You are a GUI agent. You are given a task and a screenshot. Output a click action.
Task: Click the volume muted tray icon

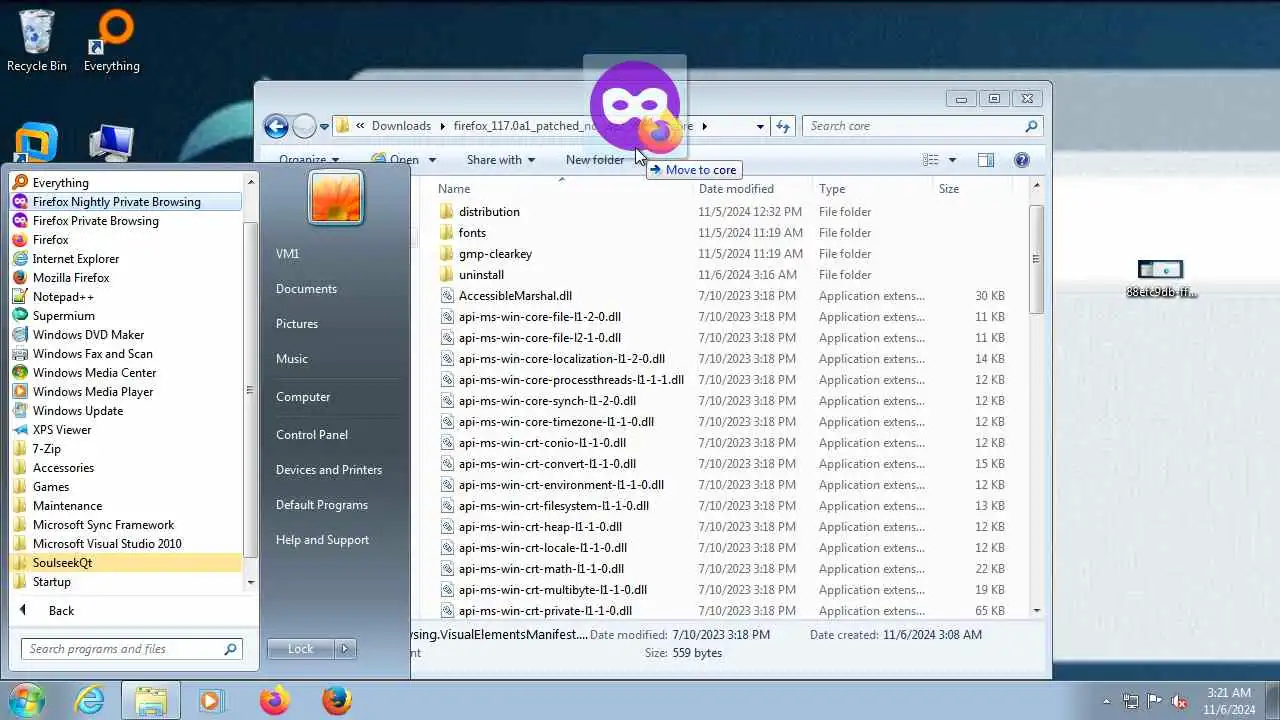coord(1179,701)
